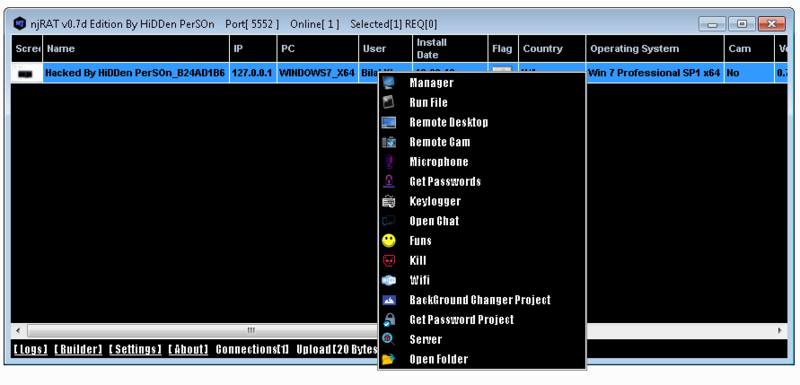800x385 pixels.
Task: Click the Flag column header
Action: click(x=504, y=49)
